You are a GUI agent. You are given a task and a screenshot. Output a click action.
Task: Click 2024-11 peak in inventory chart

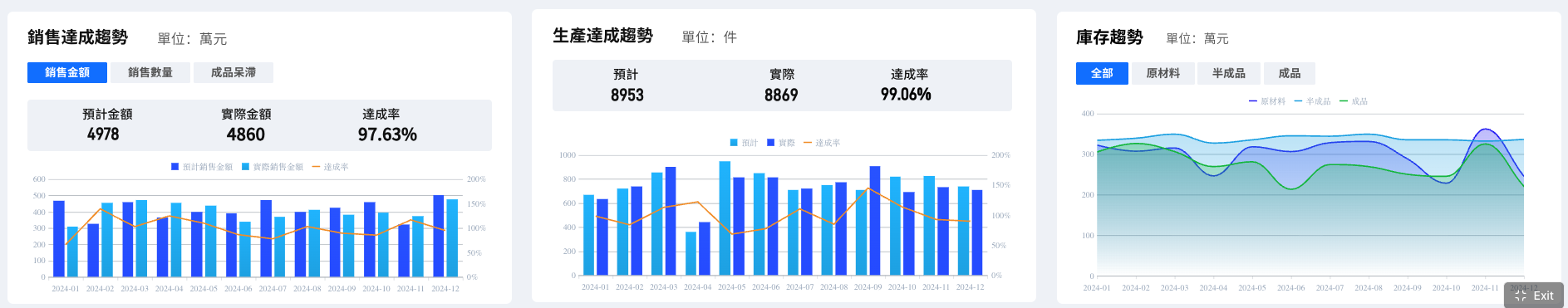[x=1485, y=130]
